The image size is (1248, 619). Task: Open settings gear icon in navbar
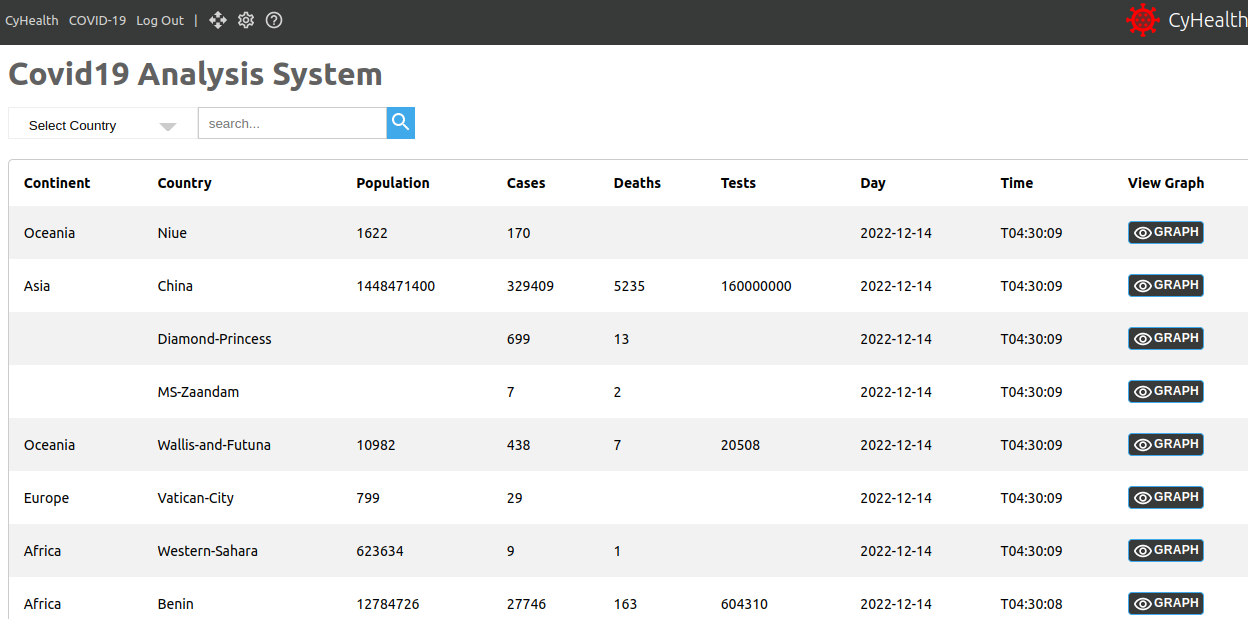coord(246,20)
